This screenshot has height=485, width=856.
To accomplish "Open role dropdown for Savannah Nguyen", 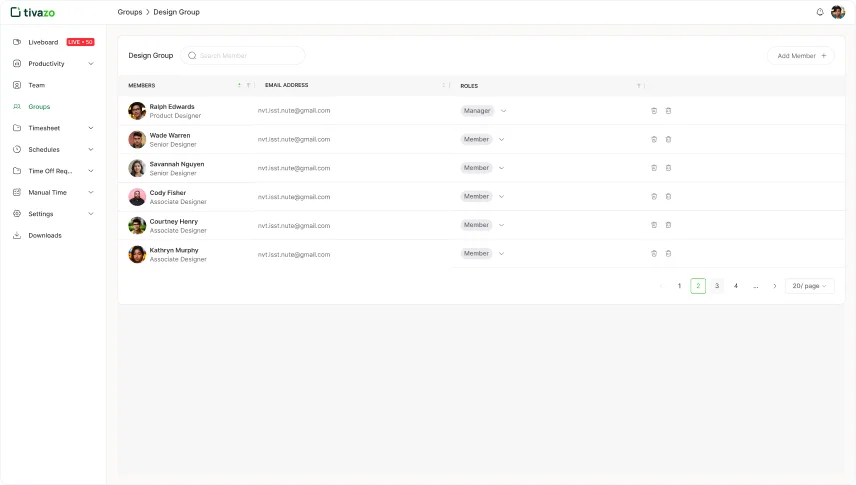I will point(501,168).
